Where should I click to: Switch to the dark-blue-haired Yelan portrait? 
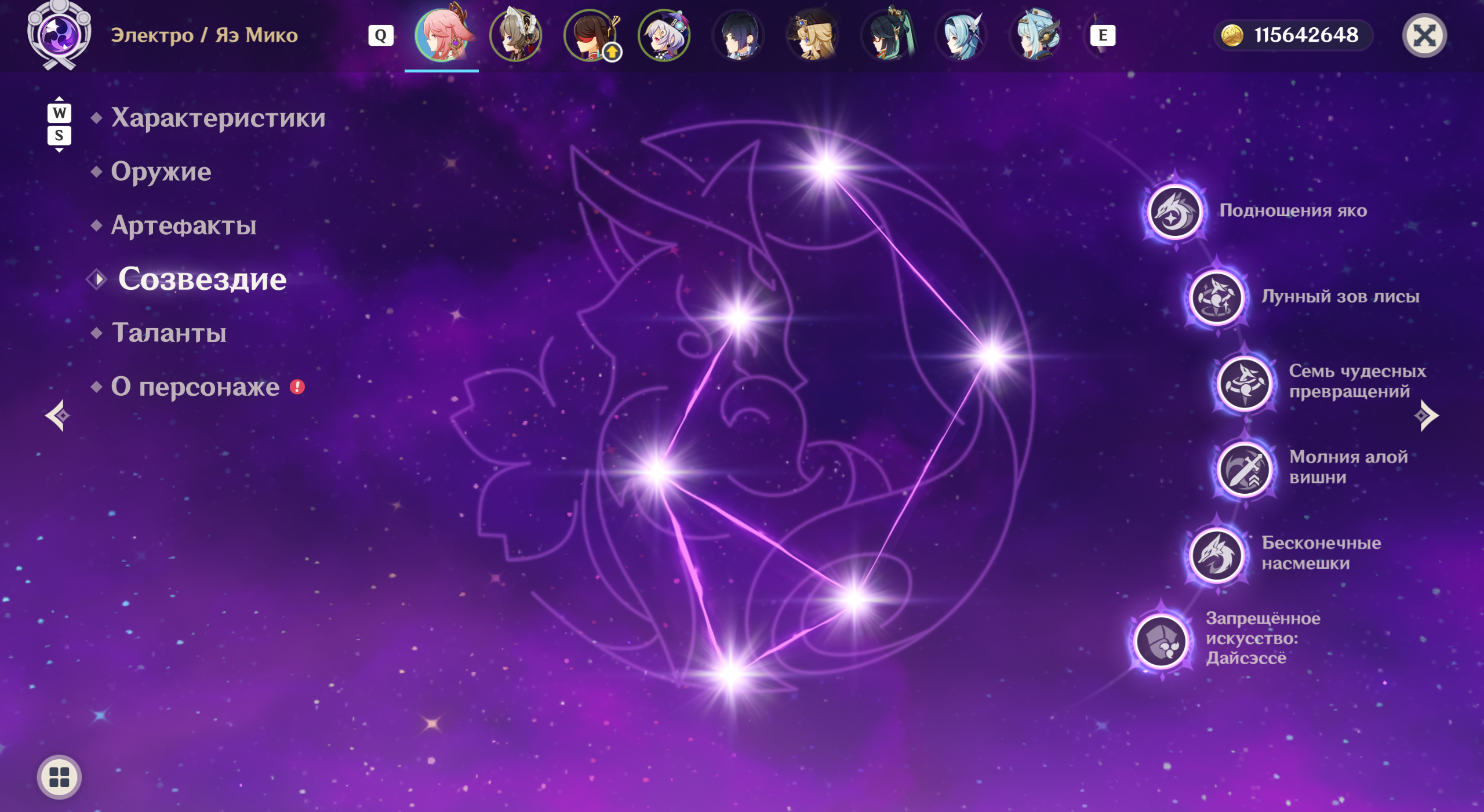[x=739, y=35]
